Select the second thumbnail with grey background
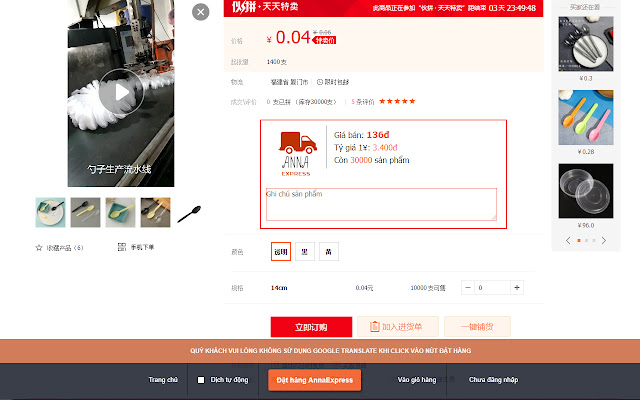 (x=85, y=212)
